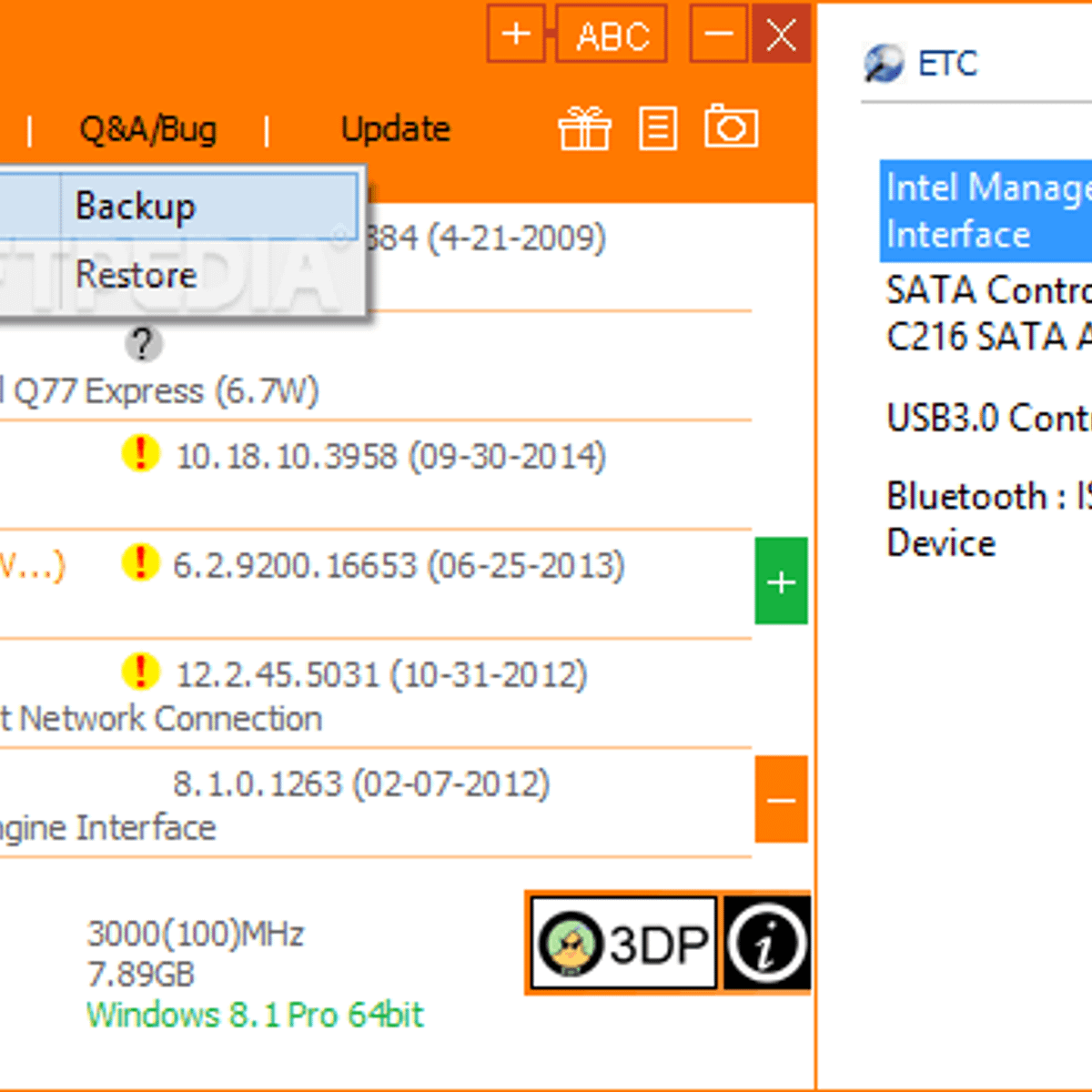This screenshot has width=1092, height=1092.
Task: Open the Update menu item
Action: coord(396,129)
